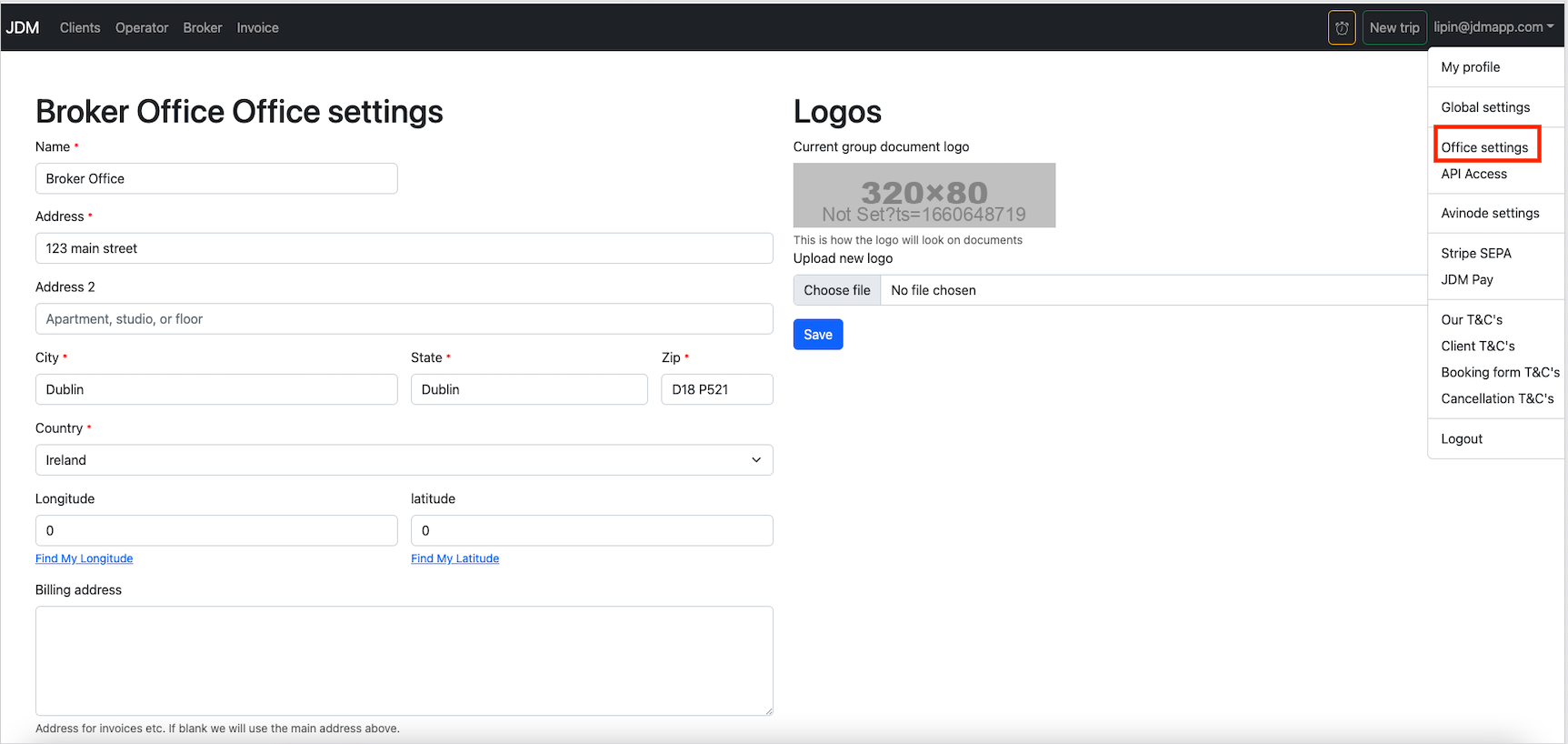This screenshot has width=1568, height=744.
Task: Select Office settings from user menu
Action: 1484,147
